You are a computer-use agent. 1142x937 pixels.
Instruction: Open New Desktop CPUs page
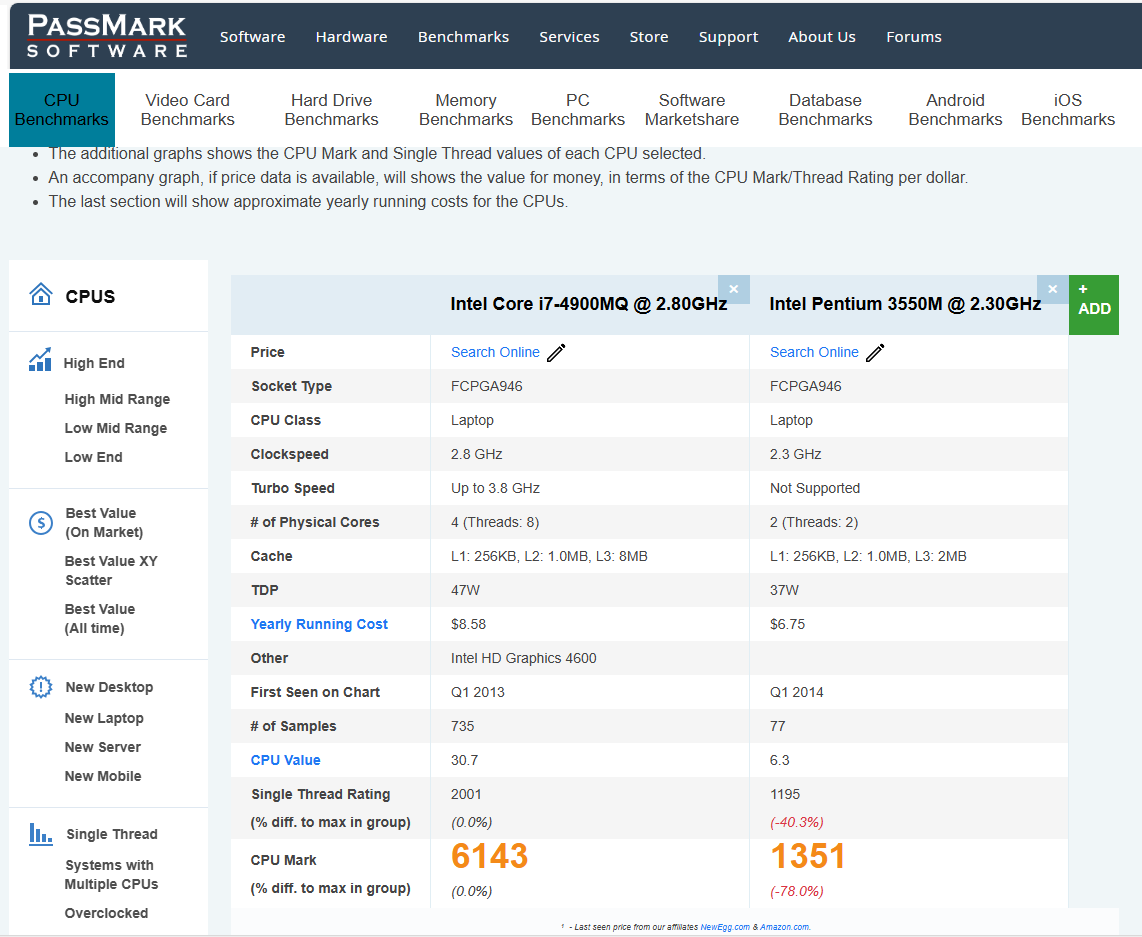109,687
